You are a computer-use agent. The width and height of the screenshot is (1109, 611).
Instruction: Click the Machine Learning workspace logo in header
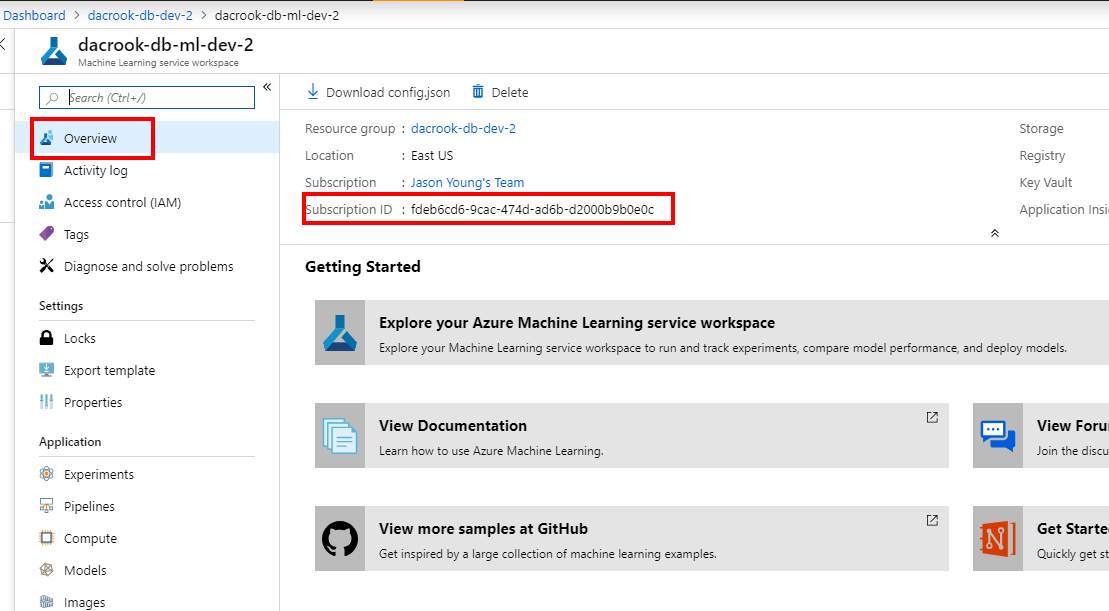coord(54,51)
